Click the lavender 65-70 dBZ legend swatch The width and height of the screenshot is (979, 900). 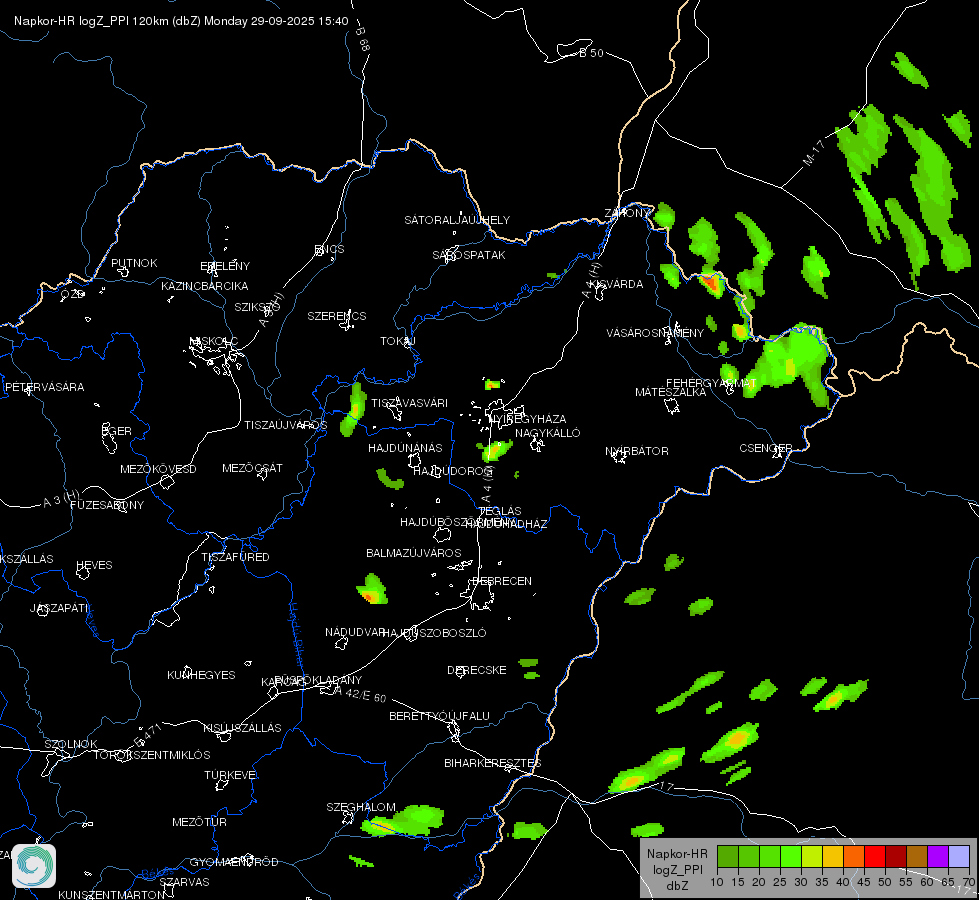pyautogui.click(x=959, y=857)
